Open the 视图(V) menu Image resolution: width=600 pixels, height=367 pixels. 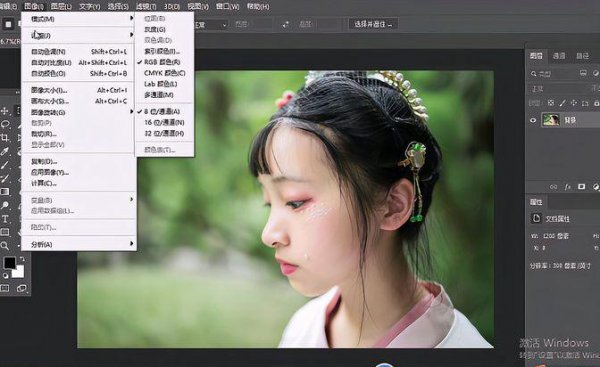click(x=198, y=7)
